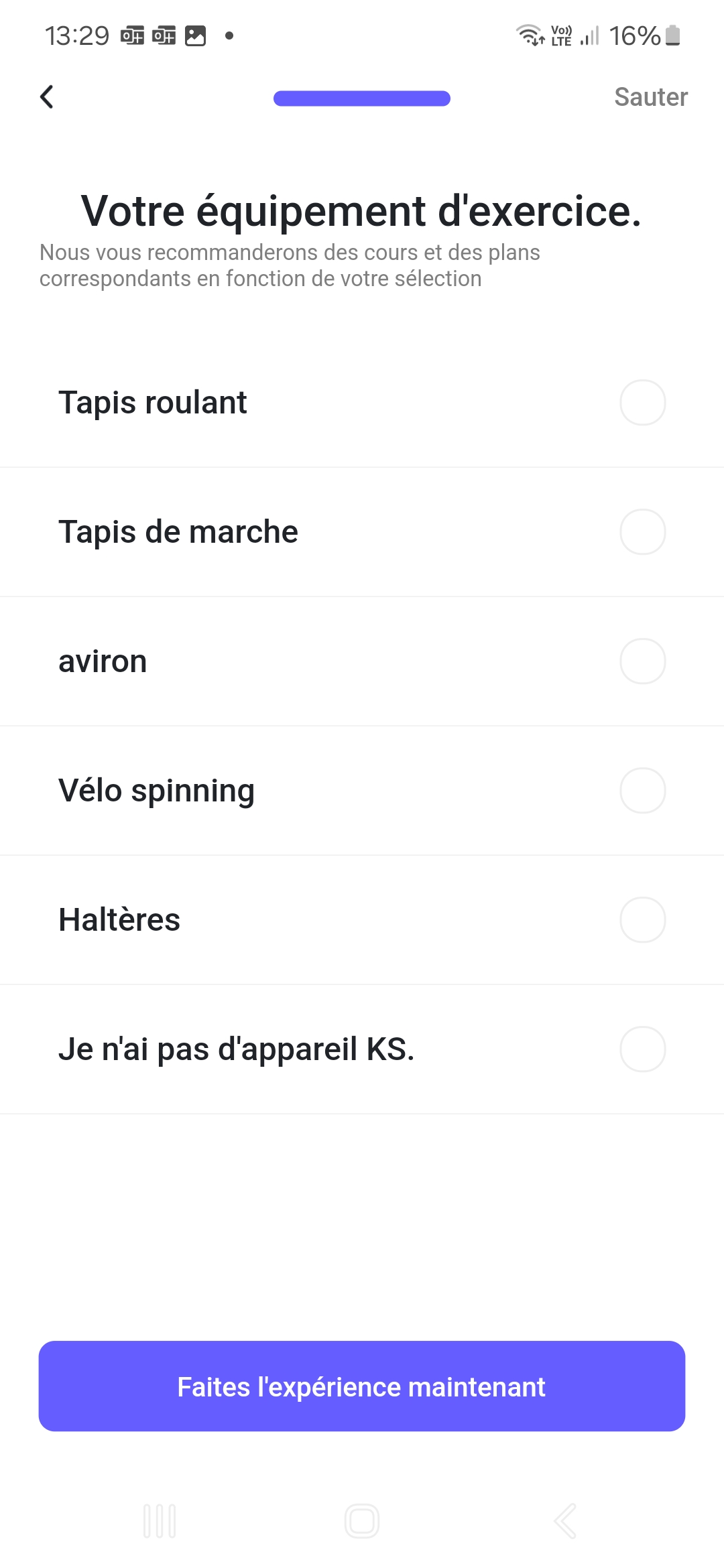Select the Vélo spinning radio button
The height and width of the screenshot is (1568, 724).
pos(642,791)
